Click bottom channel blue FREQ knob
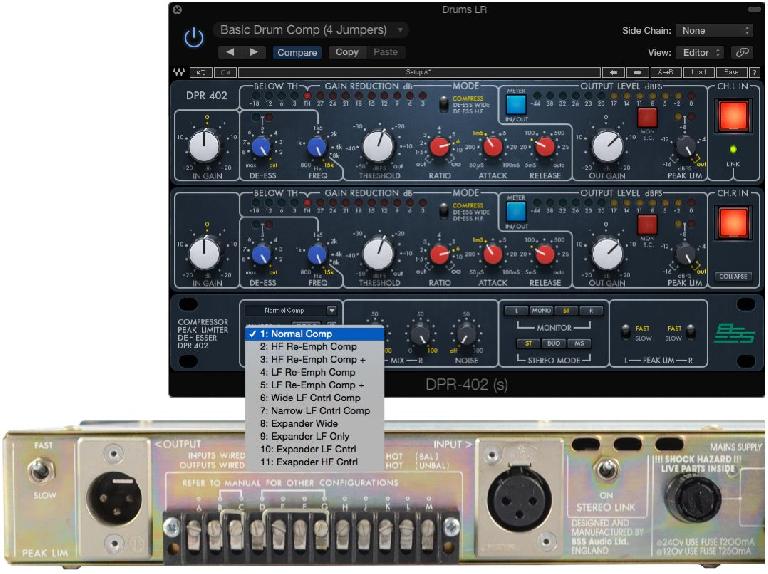Screen dimensions: 768x574 317,254
